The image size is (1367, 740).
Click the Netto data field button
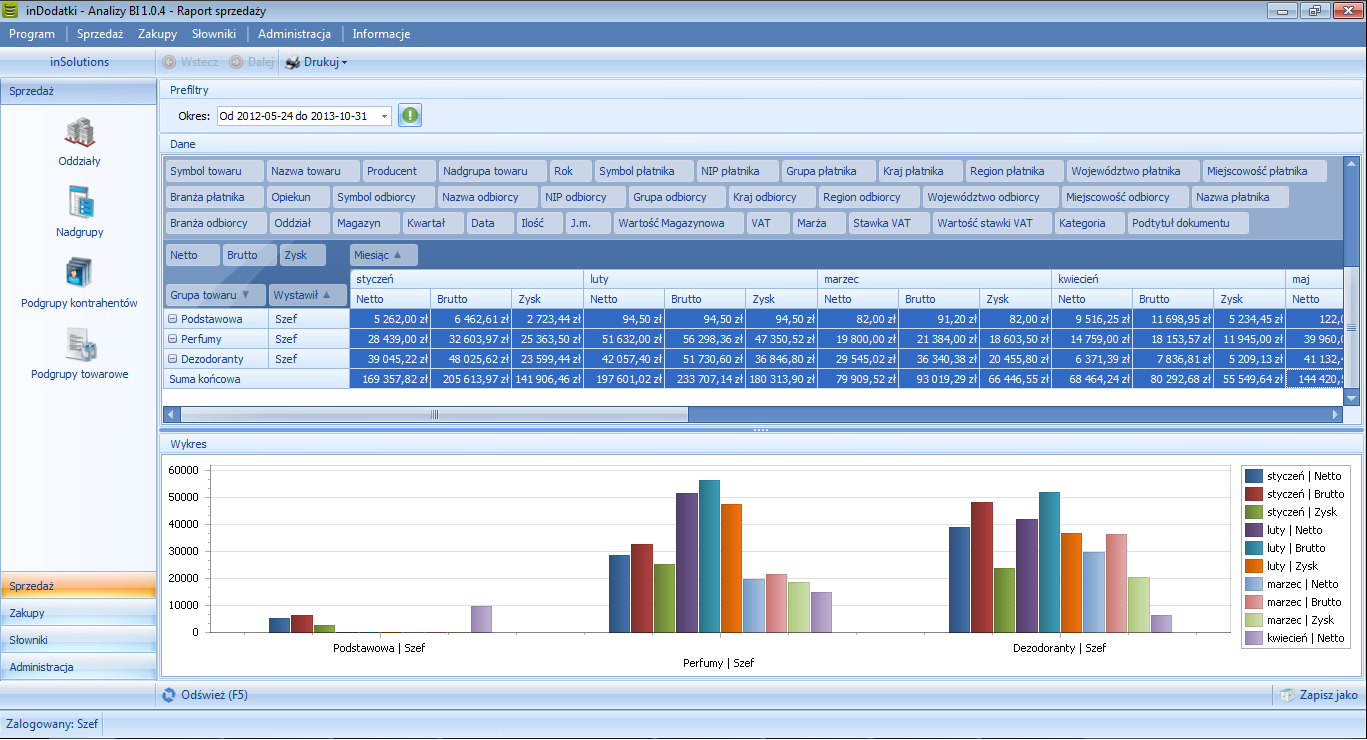pyautogui.click(x=192, y=255)
